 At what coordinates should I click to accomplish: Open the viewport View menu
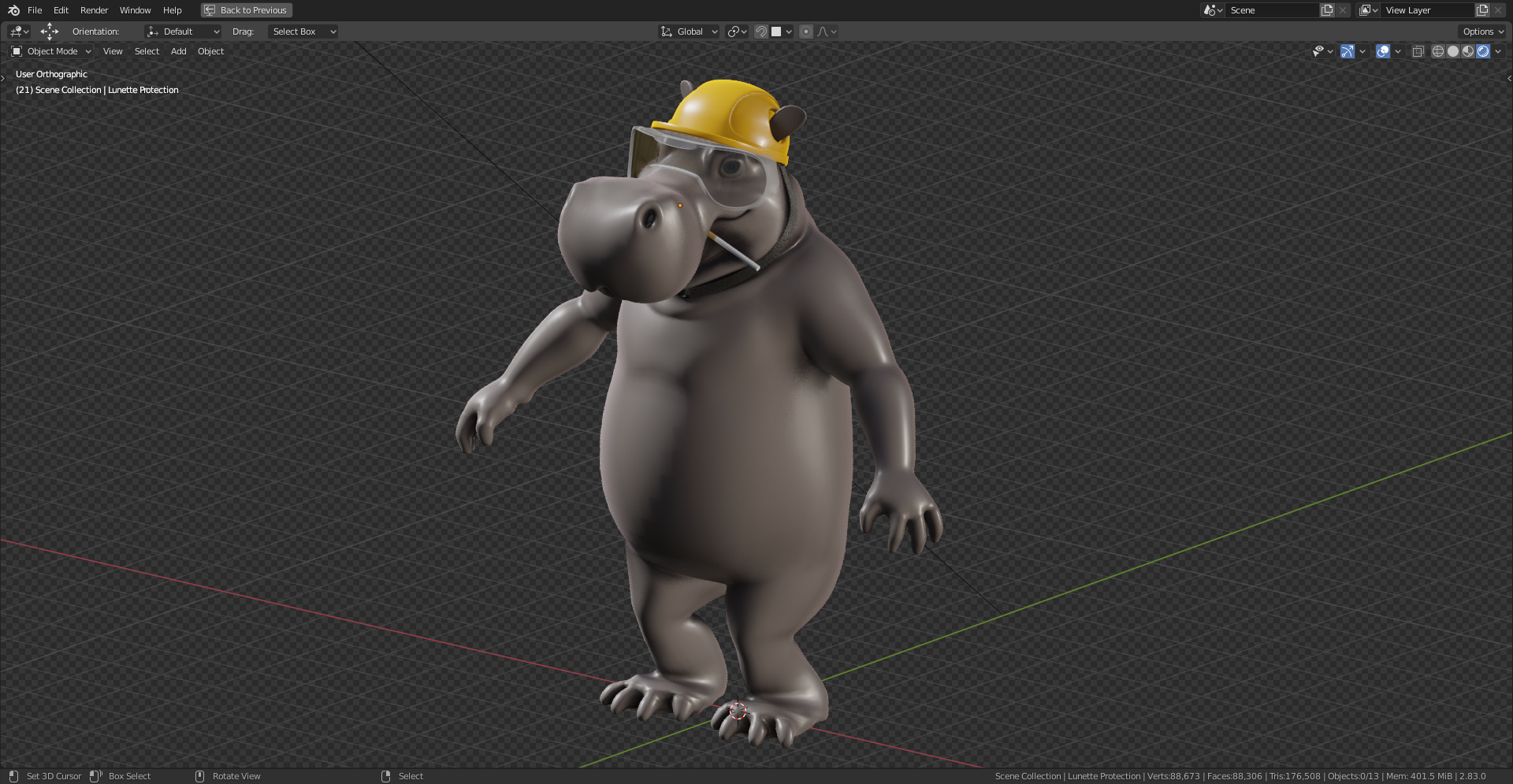[113, 51]
